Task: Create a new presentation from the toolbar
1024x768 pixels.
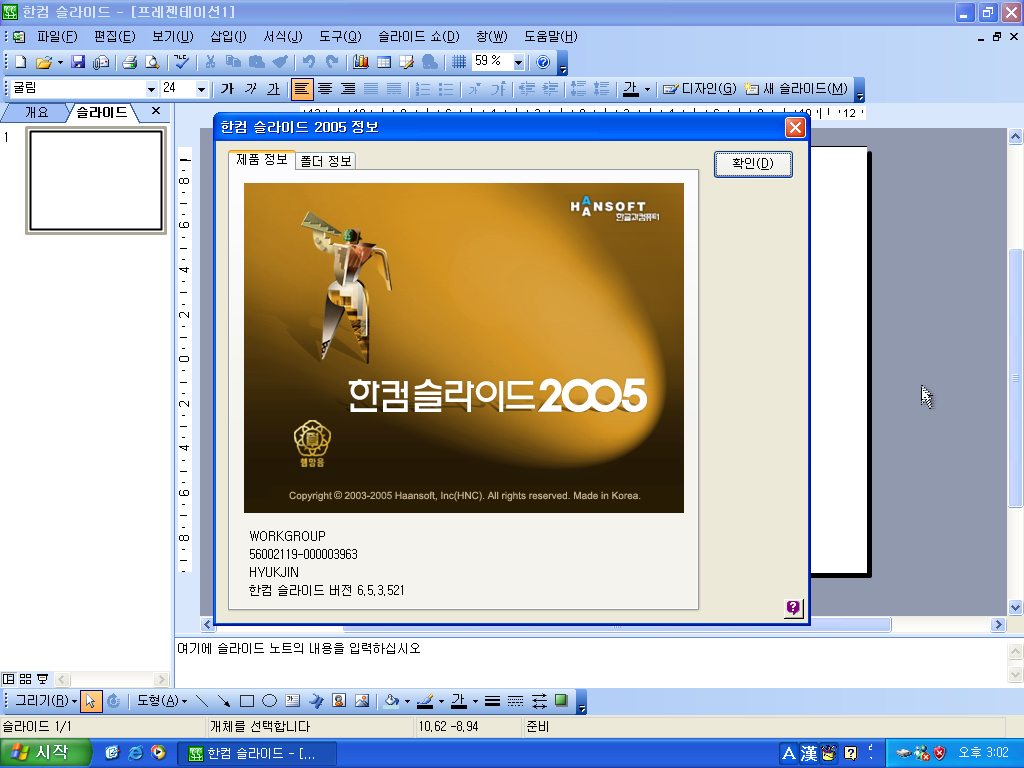Action: 21,62
